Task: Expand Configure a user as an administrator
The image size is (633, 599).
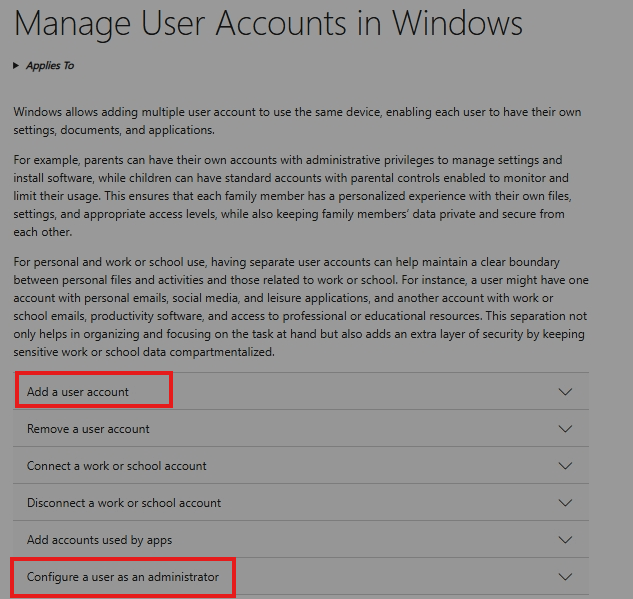Action: click(301, 577)
